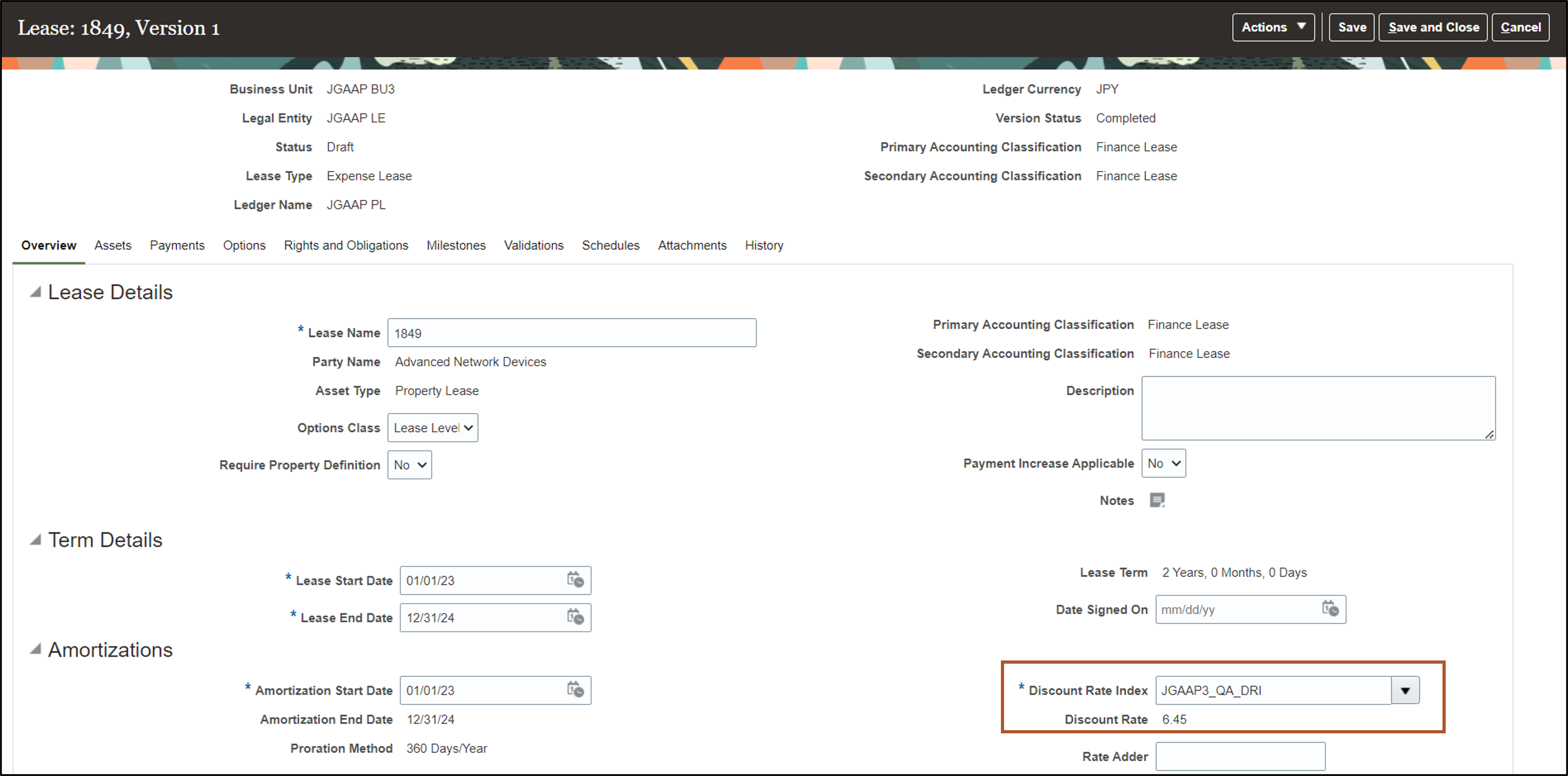This screenshot has height=776, width=1568.
Task: Switch to the Payments tab
Action: tap(177, 245)
